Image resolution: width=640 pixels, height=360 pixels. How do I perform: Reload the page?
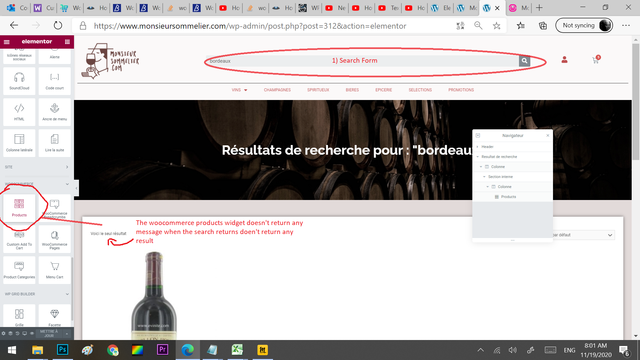click(x=58, y=26)
